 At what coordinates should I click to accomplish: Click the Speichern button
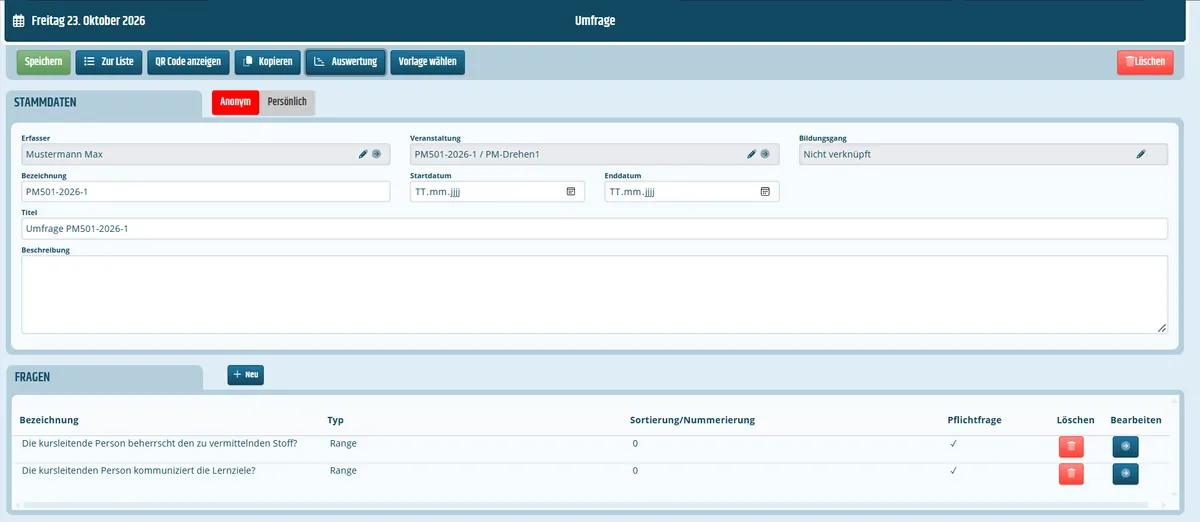(x=44, y=62)
